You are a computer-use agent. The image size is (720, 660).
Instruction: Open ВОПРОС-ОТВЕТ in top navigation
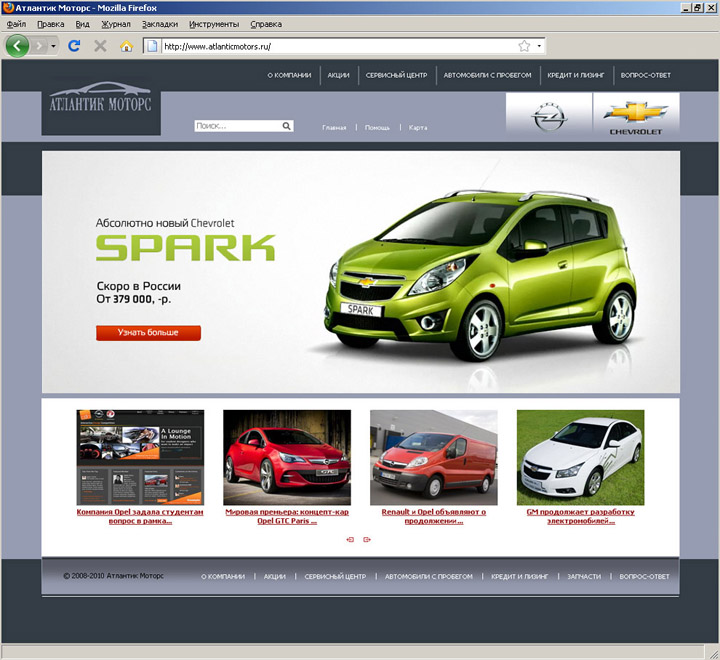(646, 75)
